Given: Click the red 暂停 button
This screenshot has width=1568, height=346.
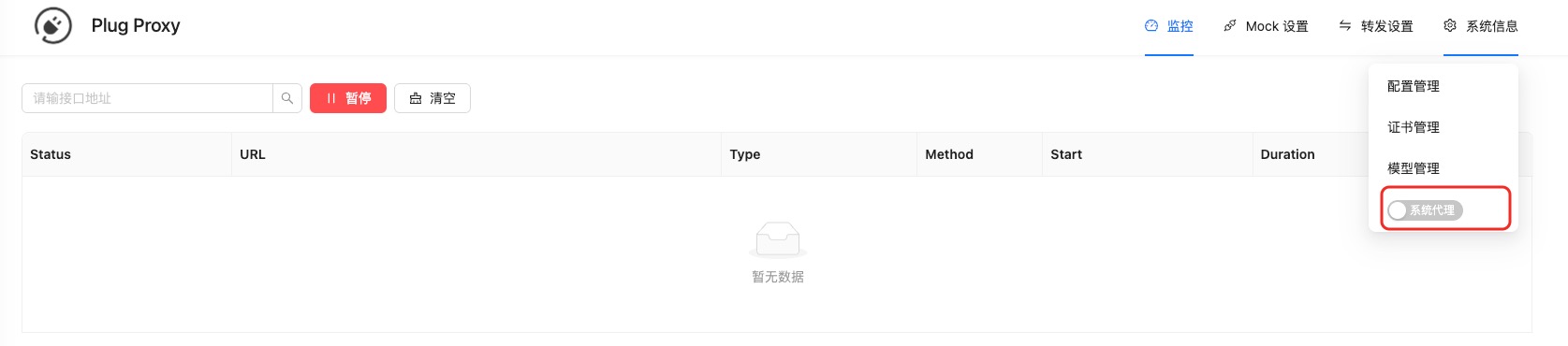Looking at the screenshot, I should [348, 98].
